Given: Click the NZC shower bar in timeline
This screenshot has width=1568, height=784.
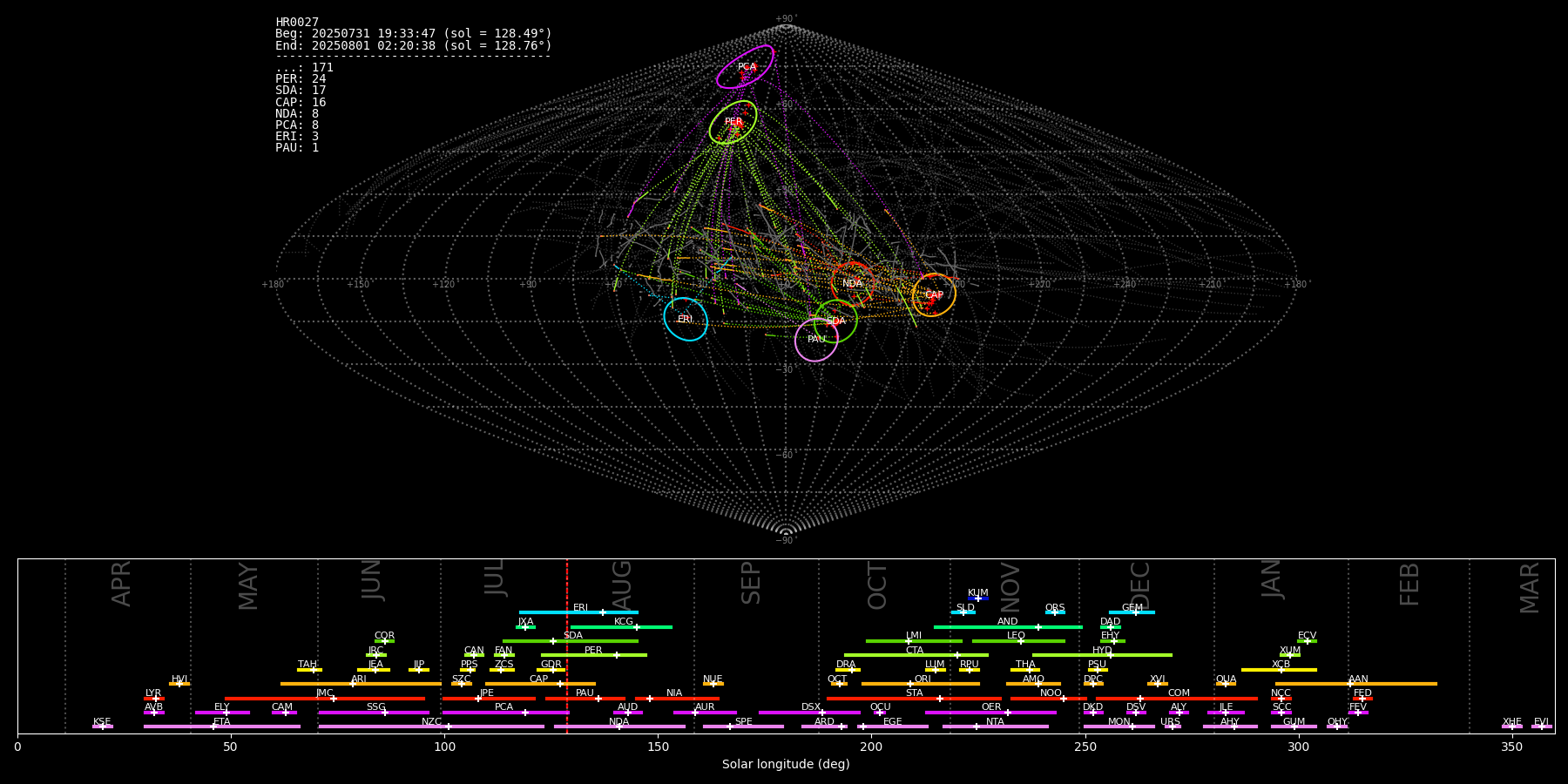Looking at the screenshot, I should 431,727.
